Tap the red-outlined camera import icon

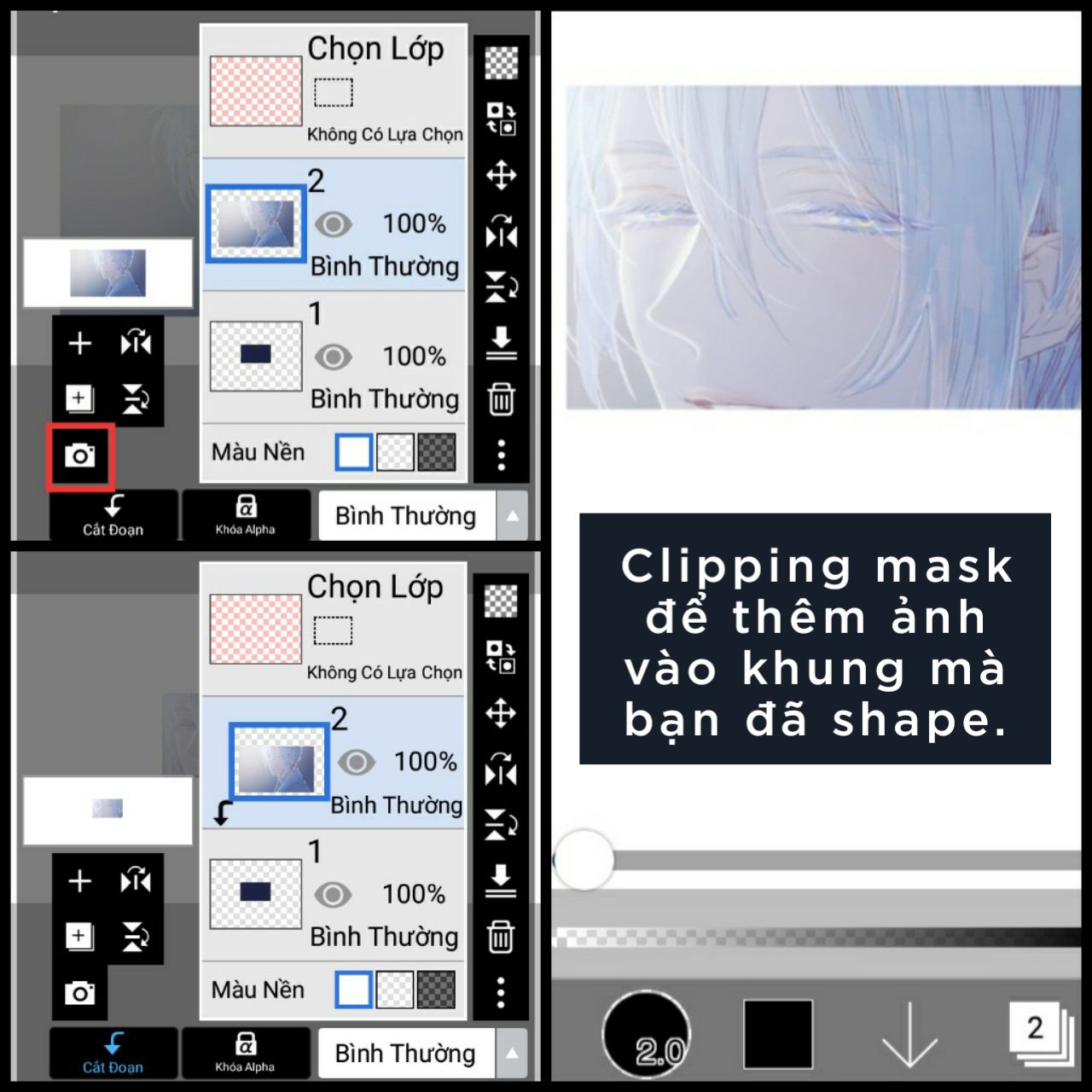point(79,456)
